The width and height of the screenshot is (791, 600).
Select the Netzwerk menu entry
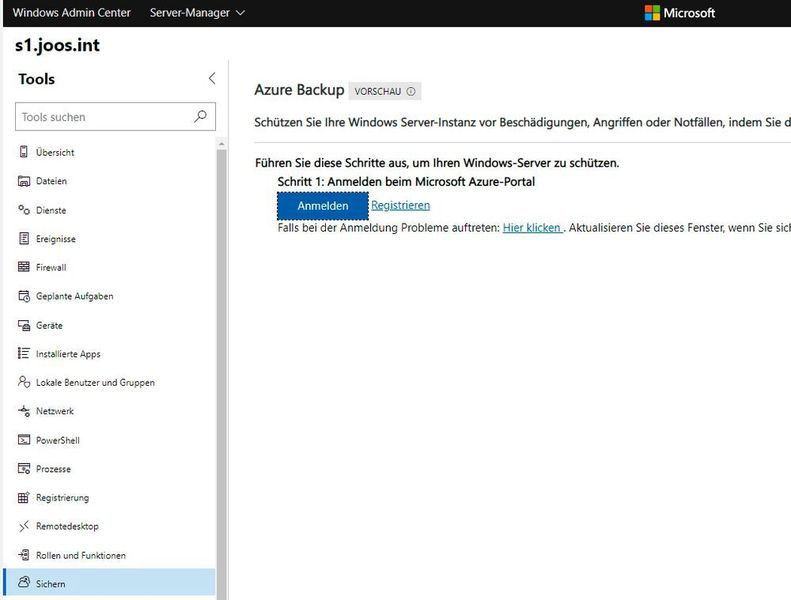tap(109, 411)
